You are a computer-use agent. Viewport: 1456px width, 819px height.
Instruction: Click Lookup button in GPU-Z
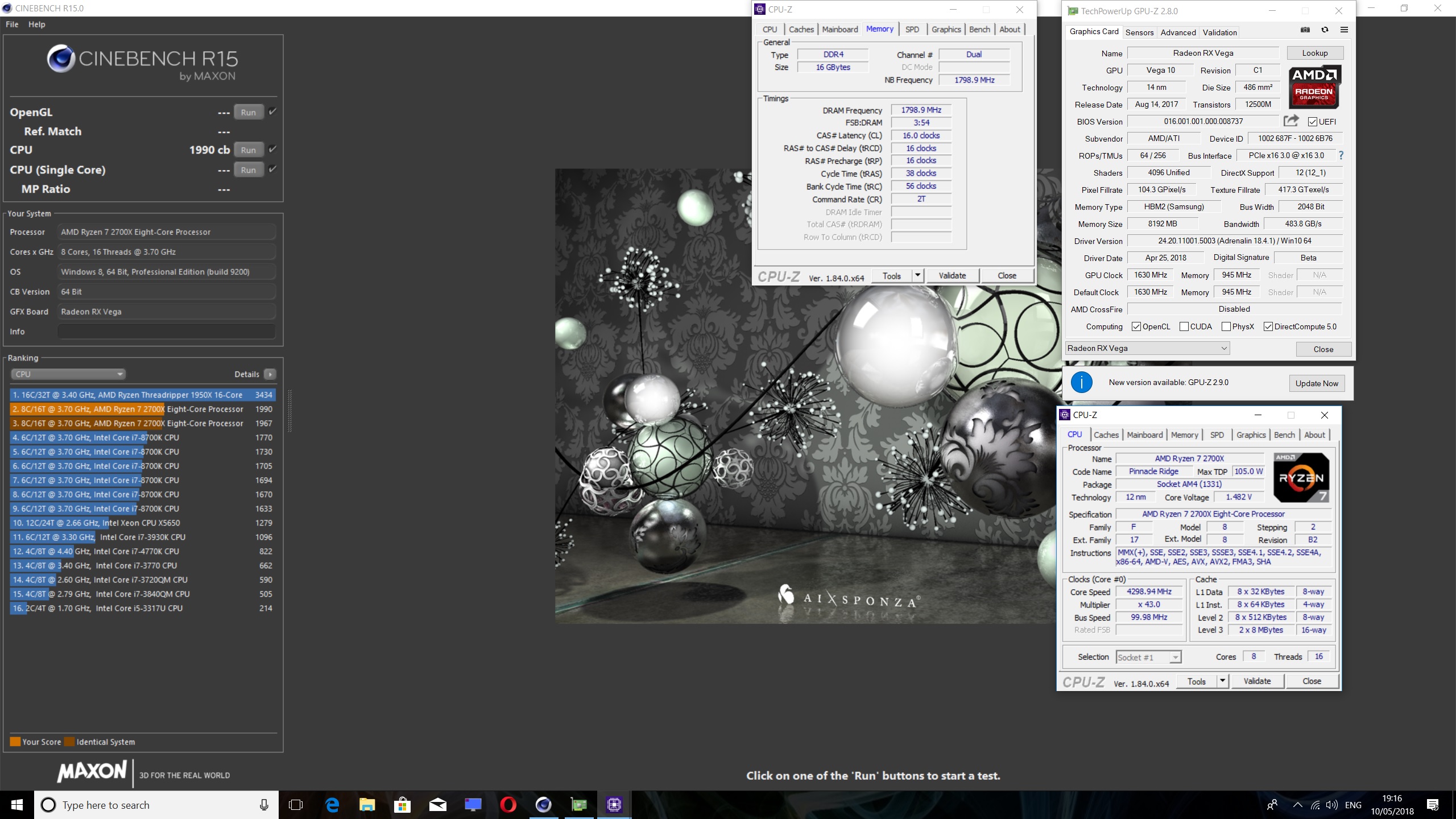tap(1315, 53)
